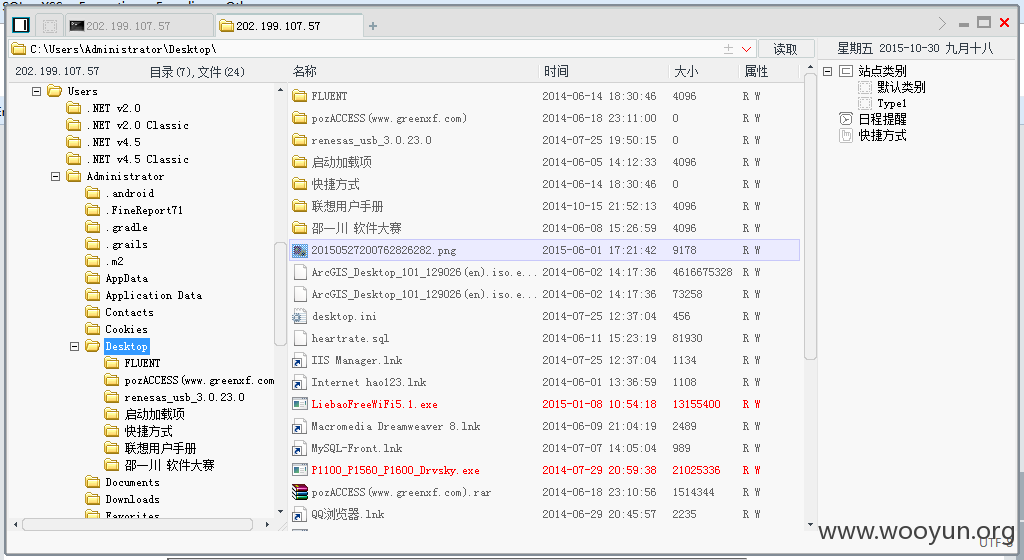Viewport: 1024px width, 560px height.
Task: Click the Internet hao123.lnk shortcut icon
Action: point(300,382)
